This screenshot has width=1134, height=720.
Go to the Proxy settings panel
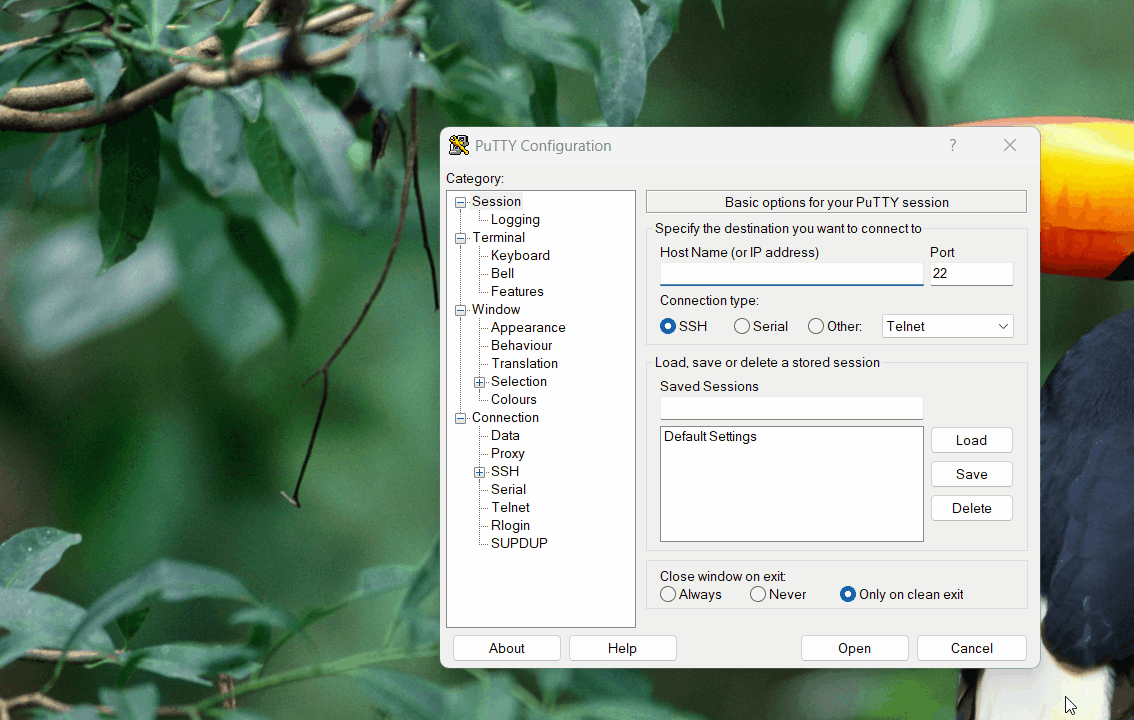(507, 453)
